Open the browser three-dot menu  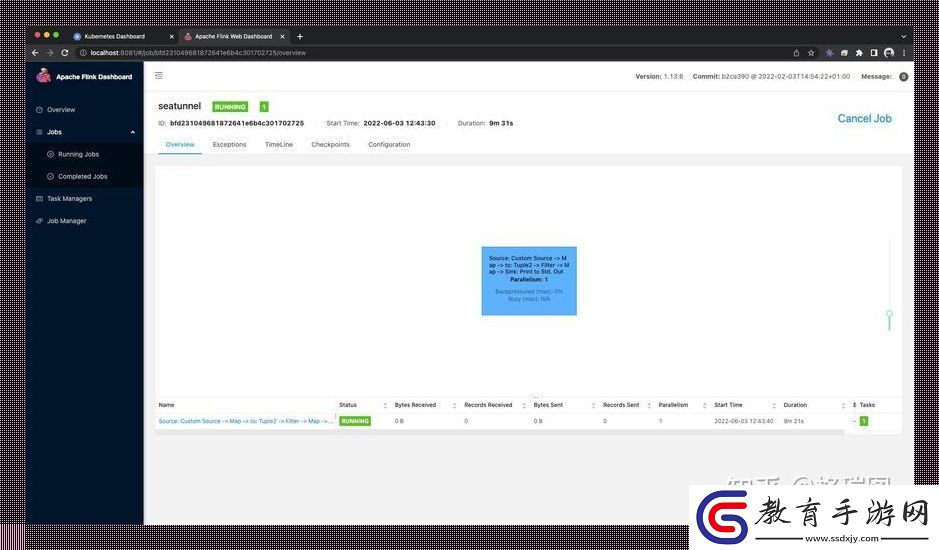tap(904, 53)
